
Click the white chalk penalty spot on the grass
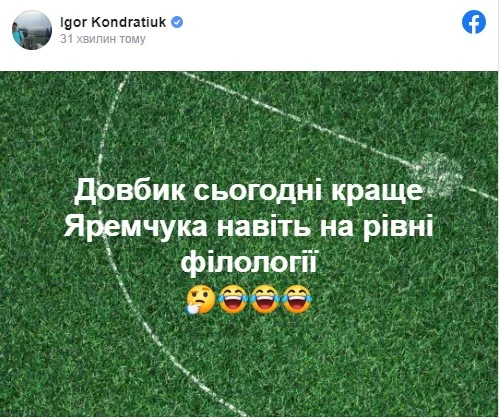pos(438,173)
